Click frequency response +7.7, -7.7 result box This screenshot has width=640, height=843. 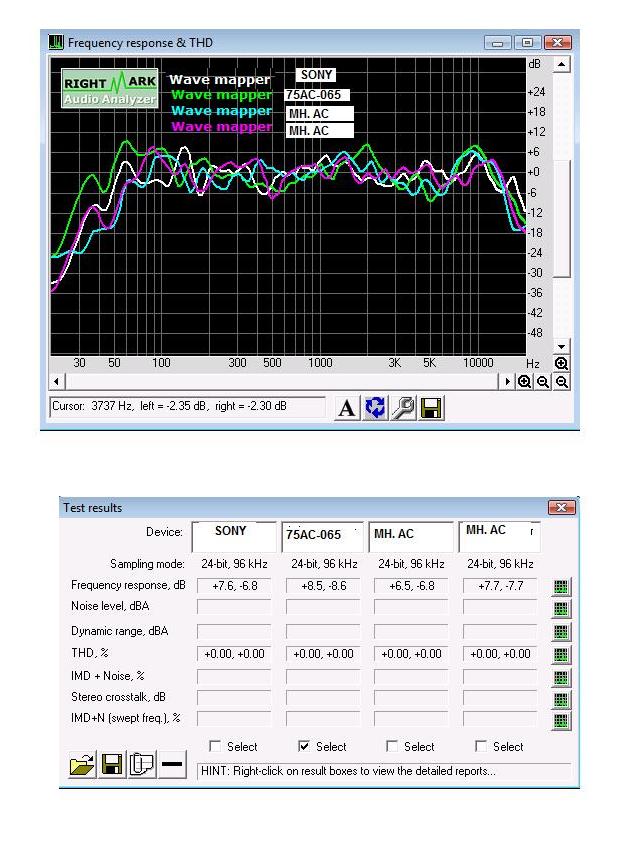click(500, 585)
